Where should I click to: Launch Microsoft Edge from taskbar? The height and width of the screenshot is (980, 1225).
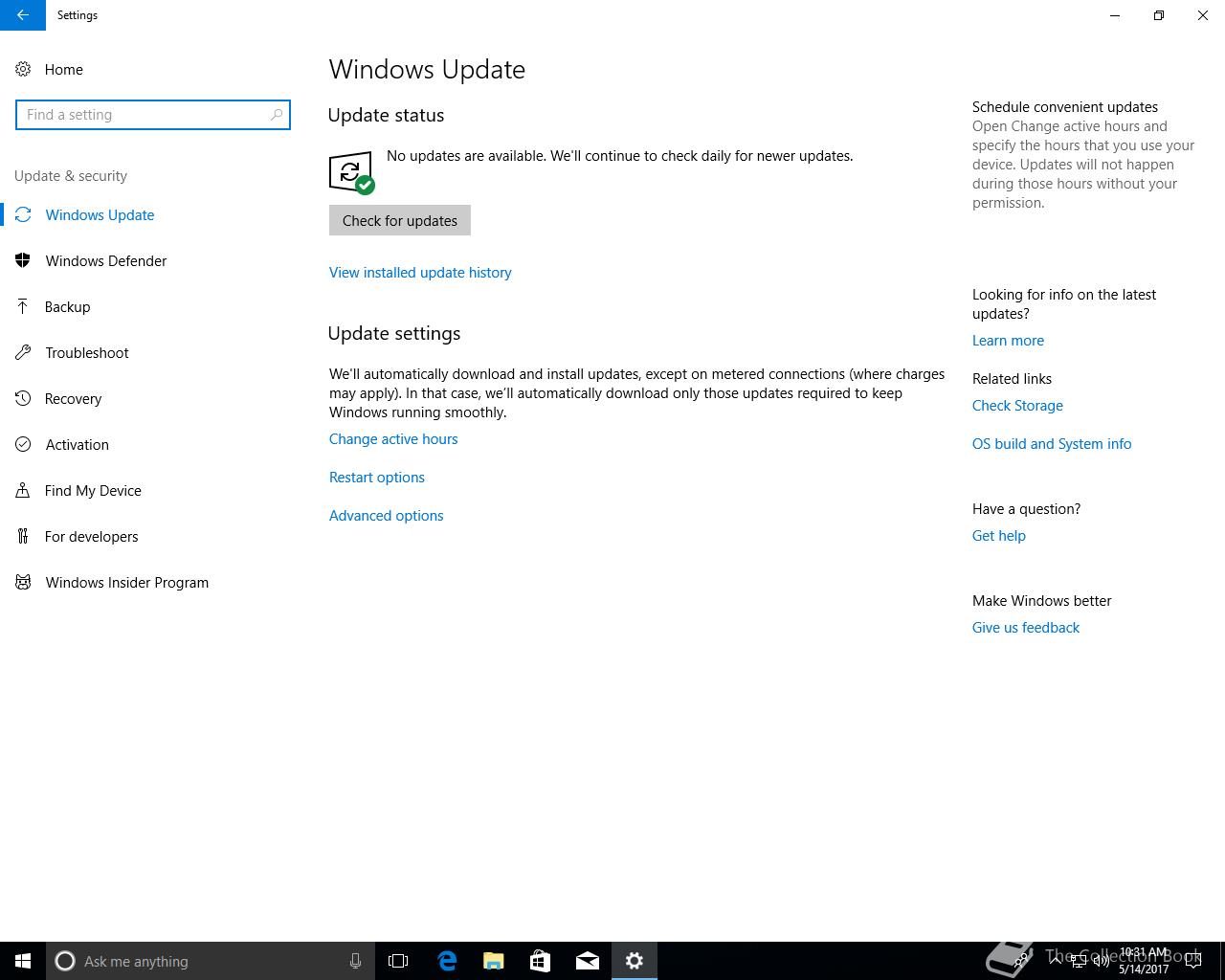[447, 961]
